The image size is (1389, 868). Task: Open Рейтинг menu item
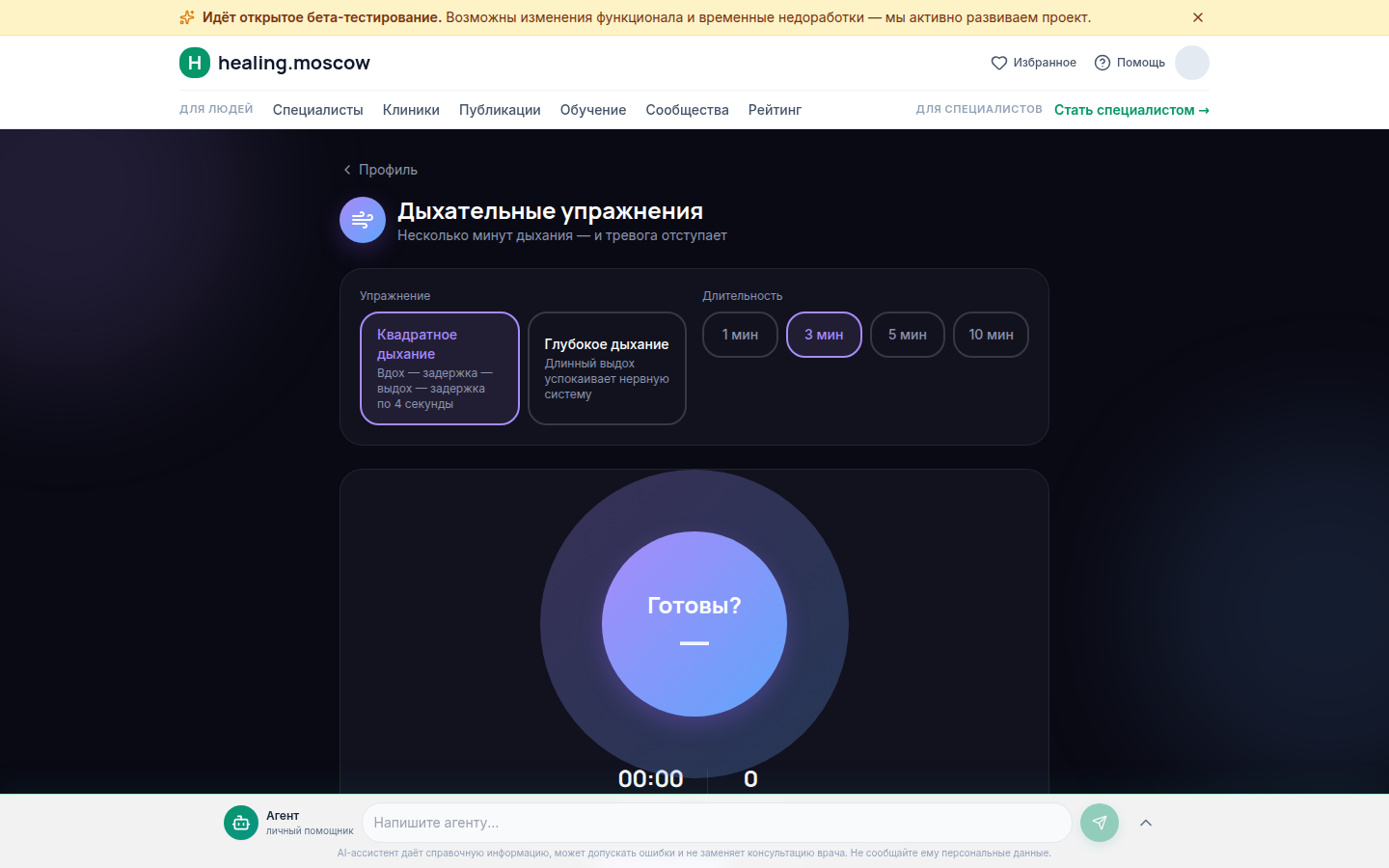pos(775,110)
